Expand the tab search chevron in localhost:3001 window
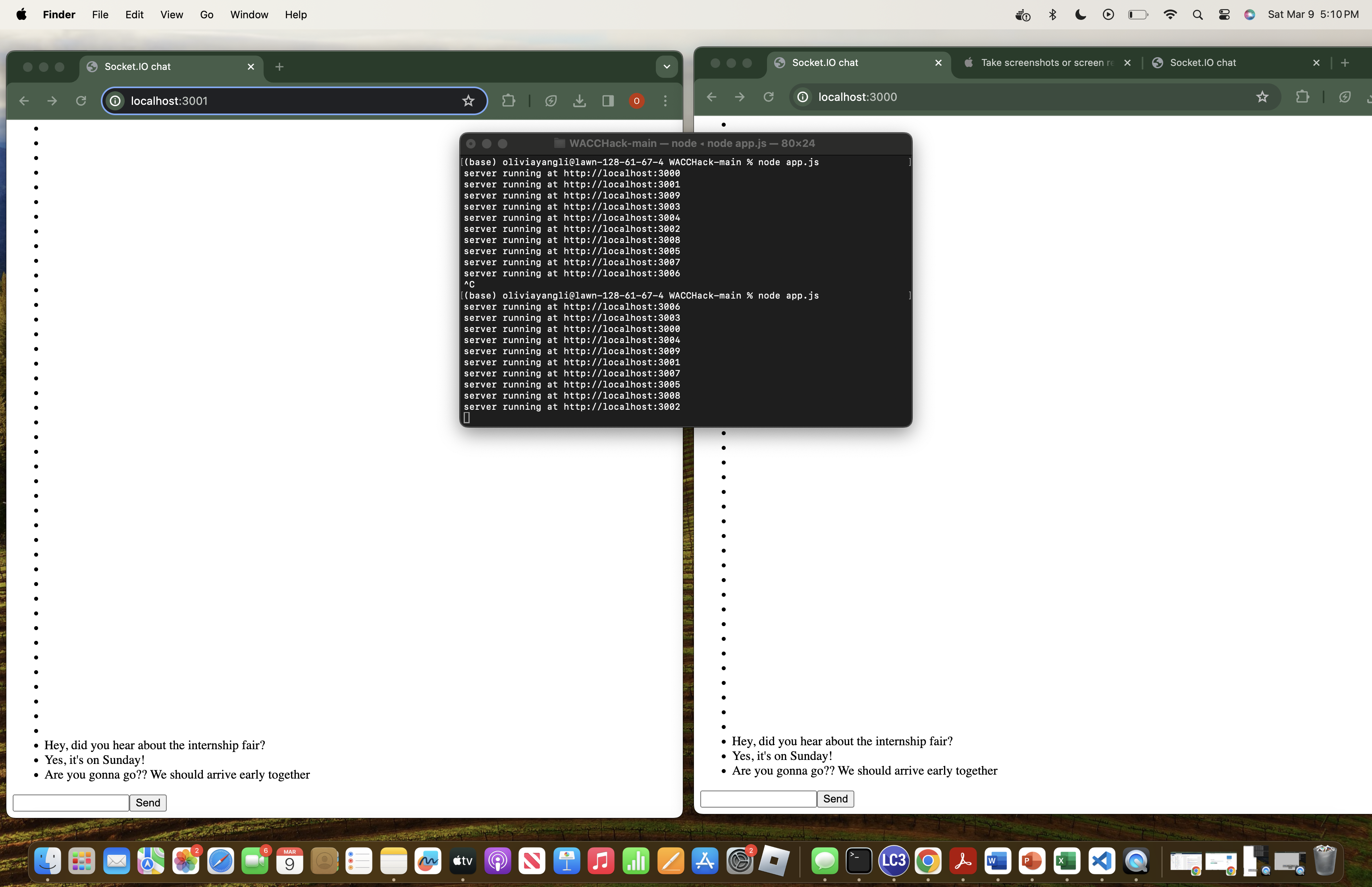The width and height of the screenshot is (1372, 887). 666,67
